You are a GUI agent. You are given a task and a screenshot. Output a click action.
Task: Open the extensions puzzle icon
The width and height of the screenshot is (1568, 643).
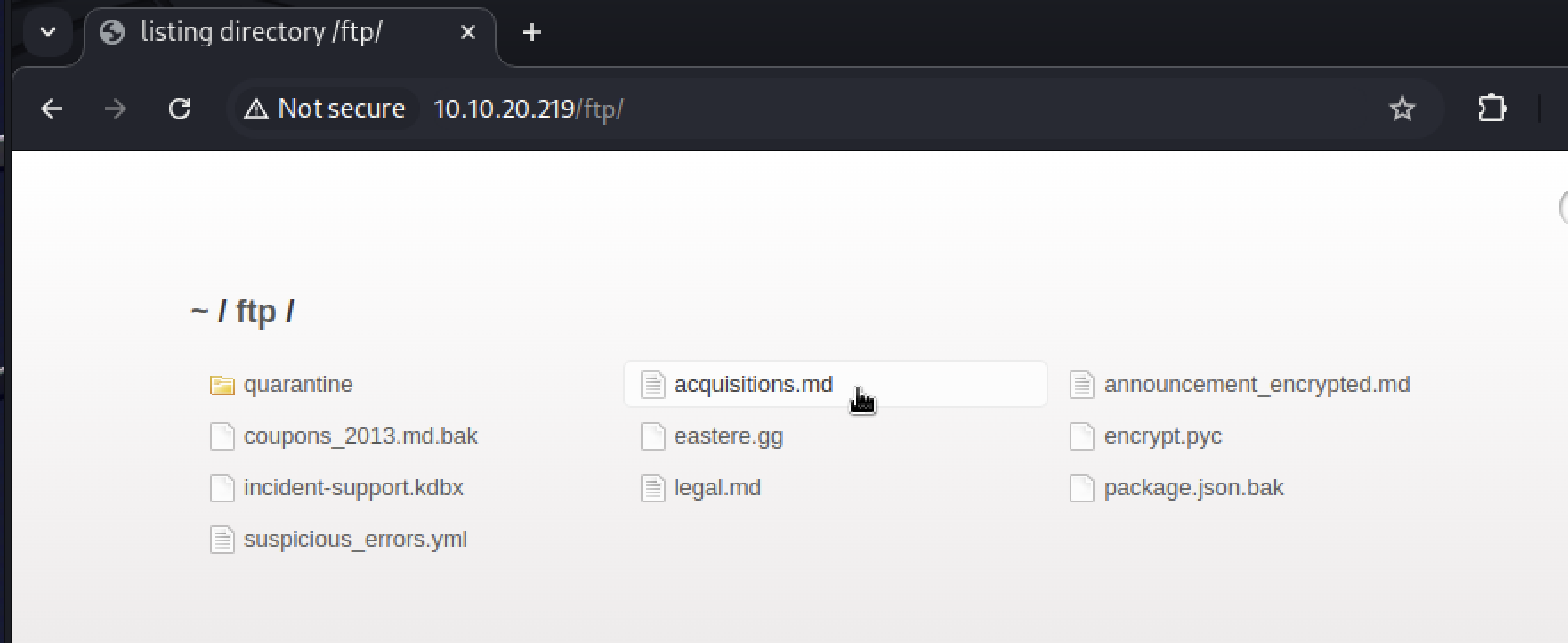coord(1491,109)
